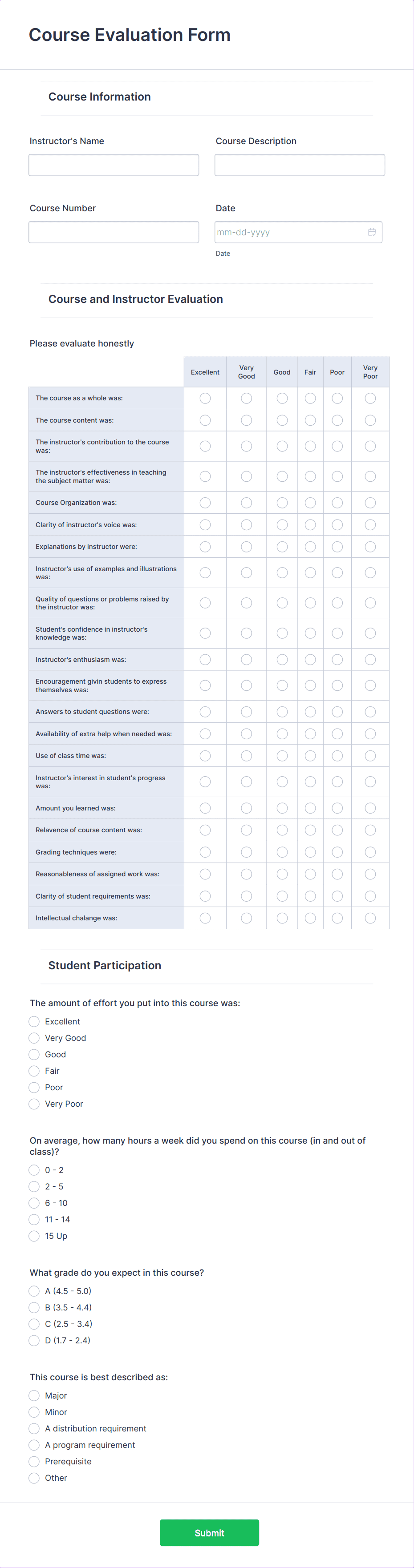This screenshot has width=414, height=1568.
Task: Choose Excellent for effort put into this course
Action: coord(34,1021)
